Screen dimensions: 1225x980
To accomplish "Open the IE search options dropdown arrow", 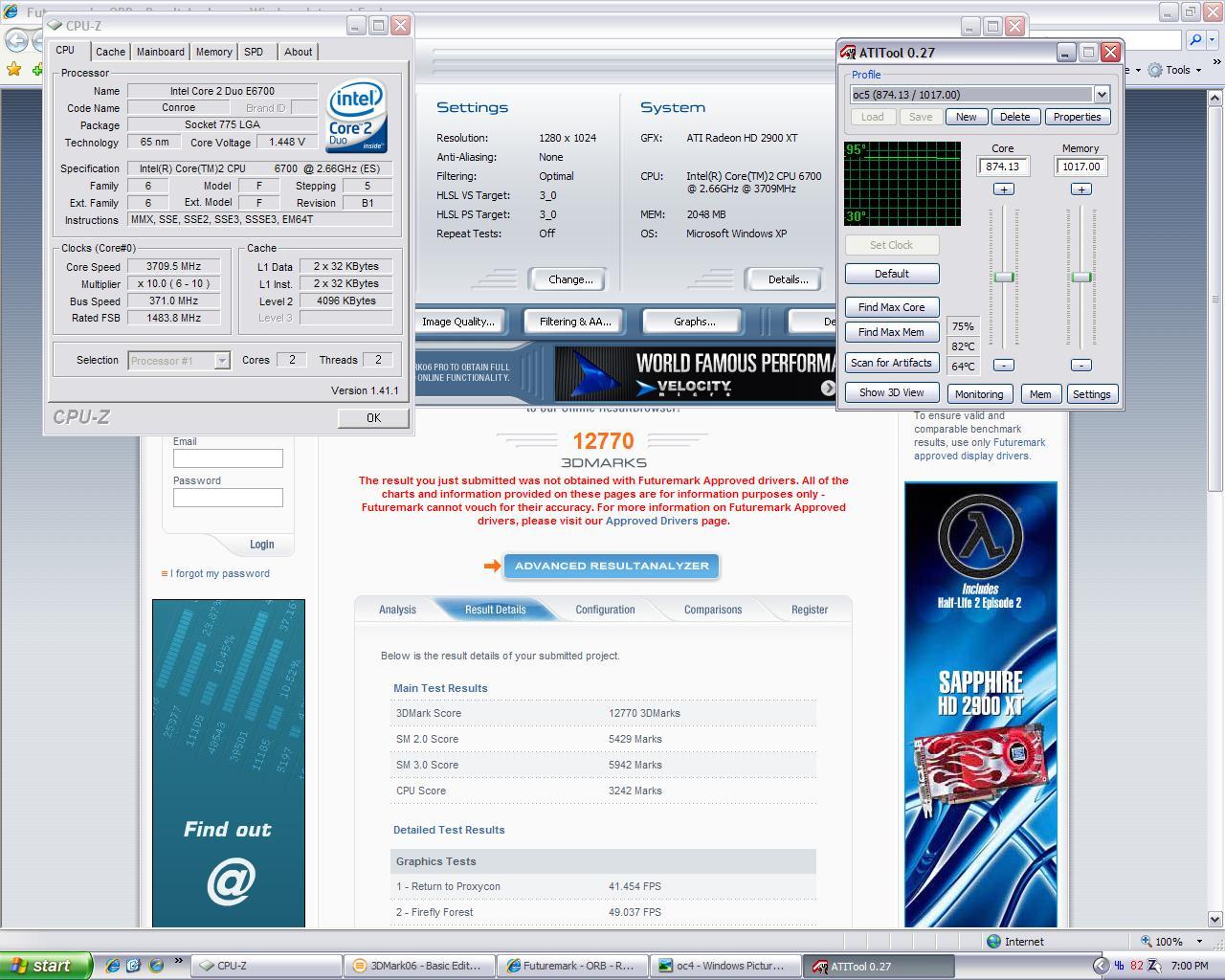I will click(x=1213, y=40).
